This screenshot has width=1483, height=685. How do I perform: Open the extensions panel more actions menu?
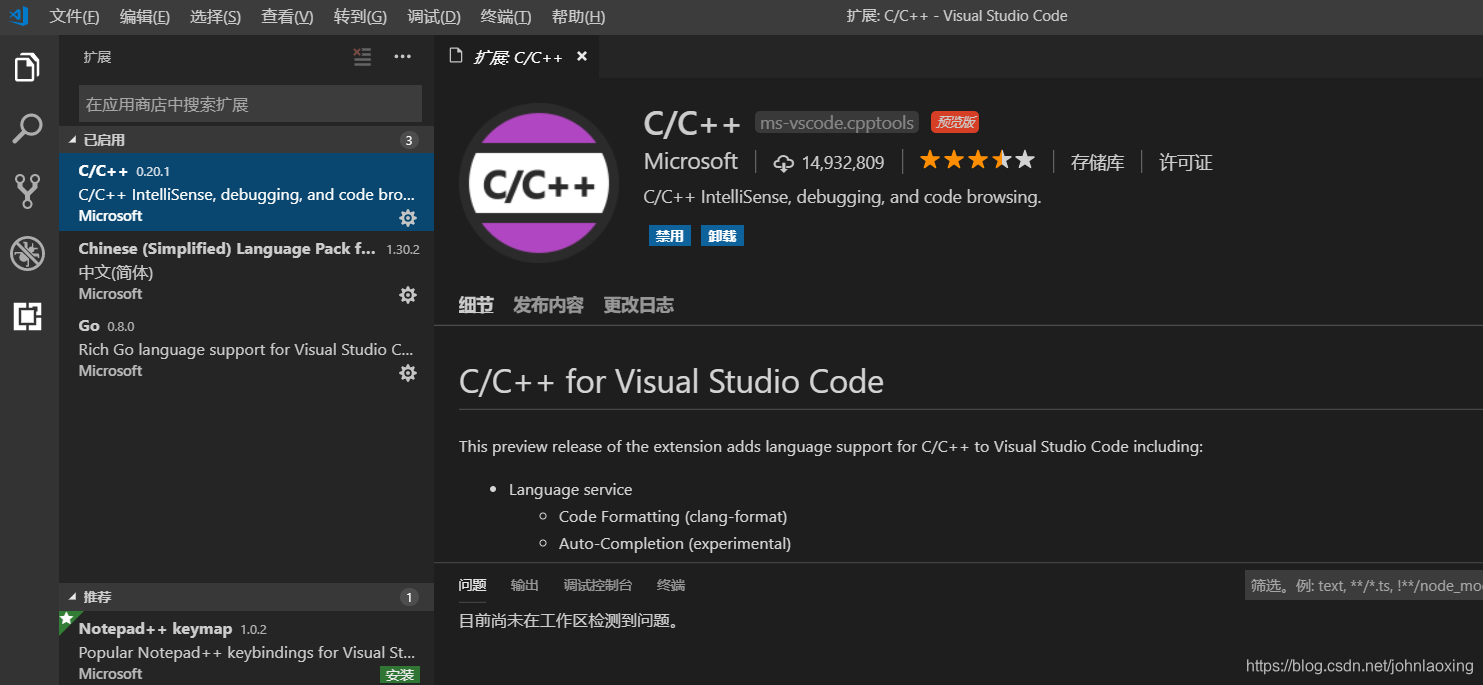pos(403,57)
